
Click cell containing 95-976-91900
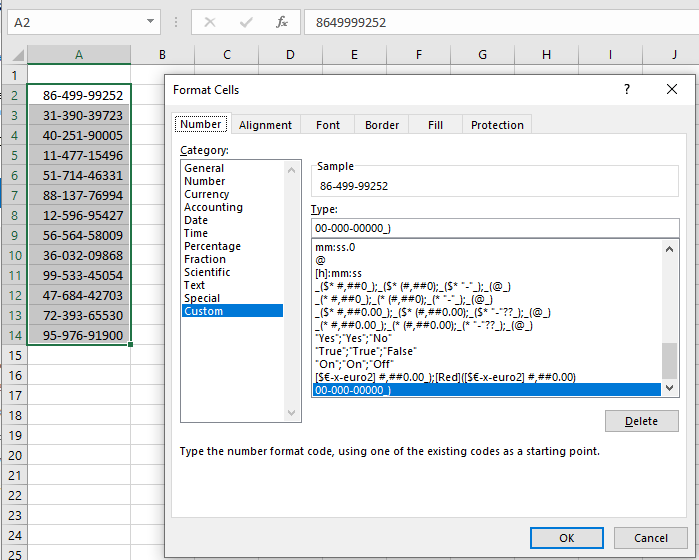79,335
